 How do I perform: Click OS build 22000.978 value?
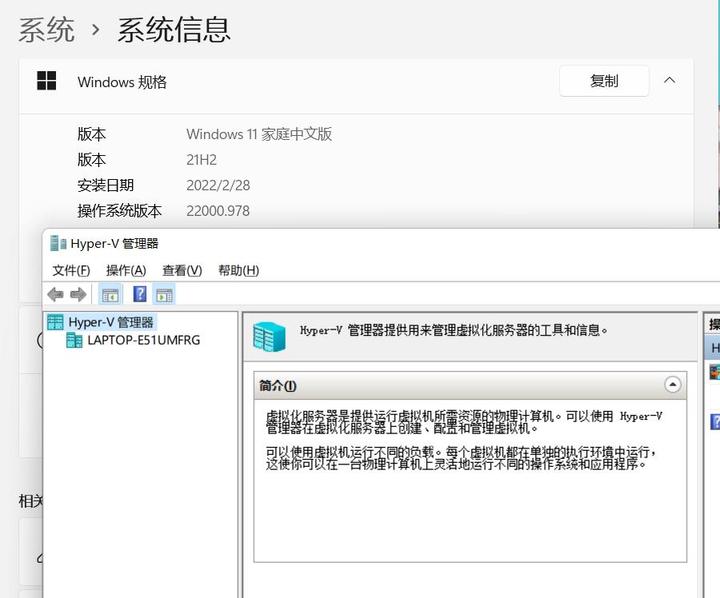click(x=218, y=211)
